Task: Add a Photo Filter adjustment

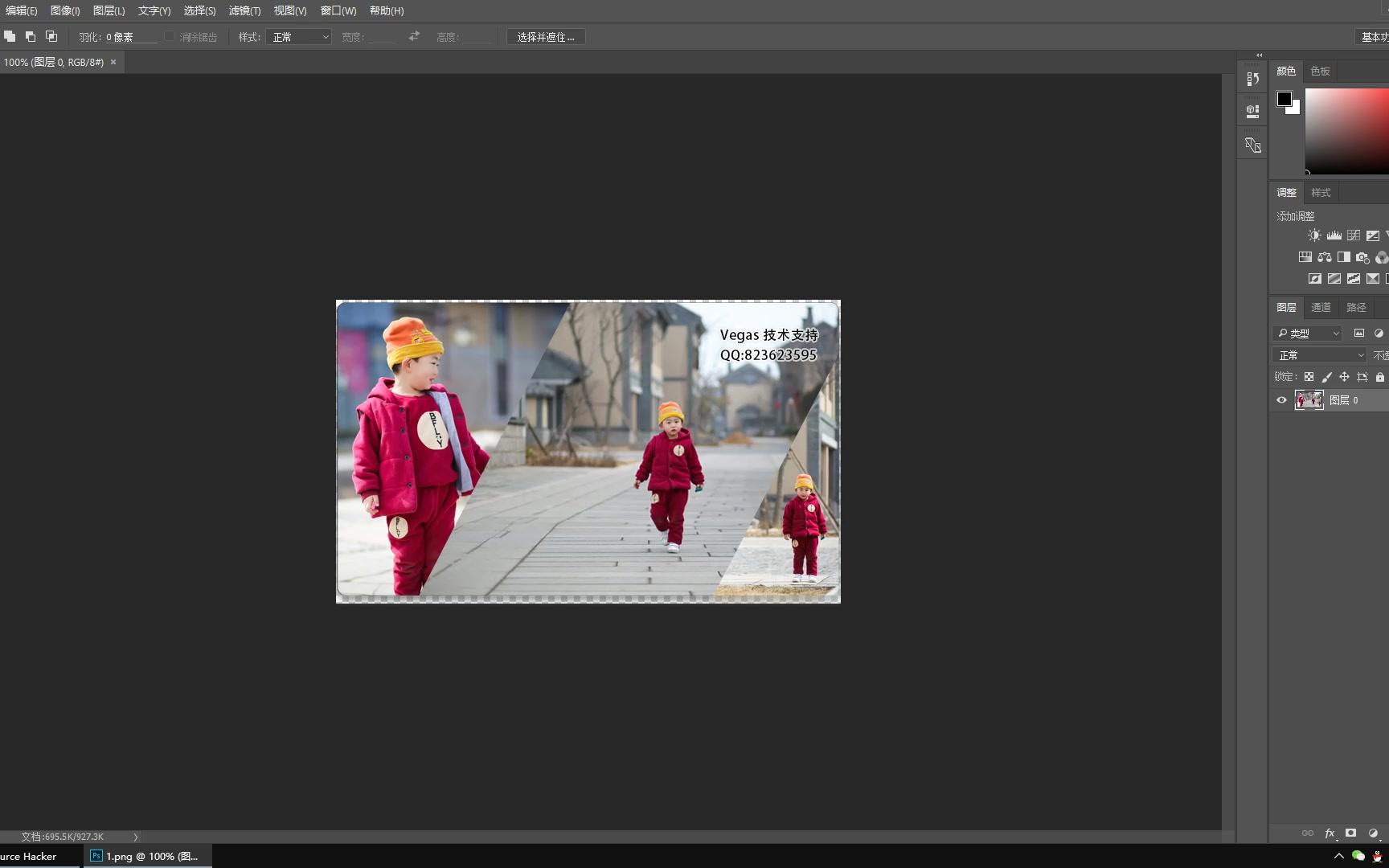Action: pos(1362,257)
